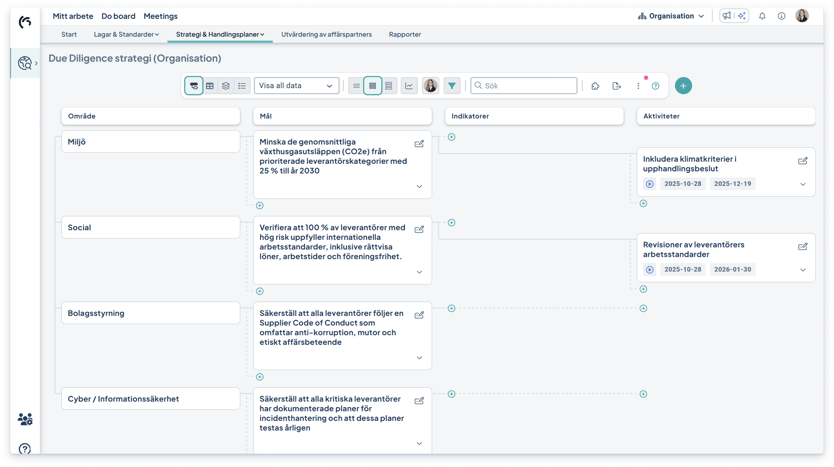Open the Visa all data dropdown
Viewport: 834px width, 467px height.
point(296,86)
